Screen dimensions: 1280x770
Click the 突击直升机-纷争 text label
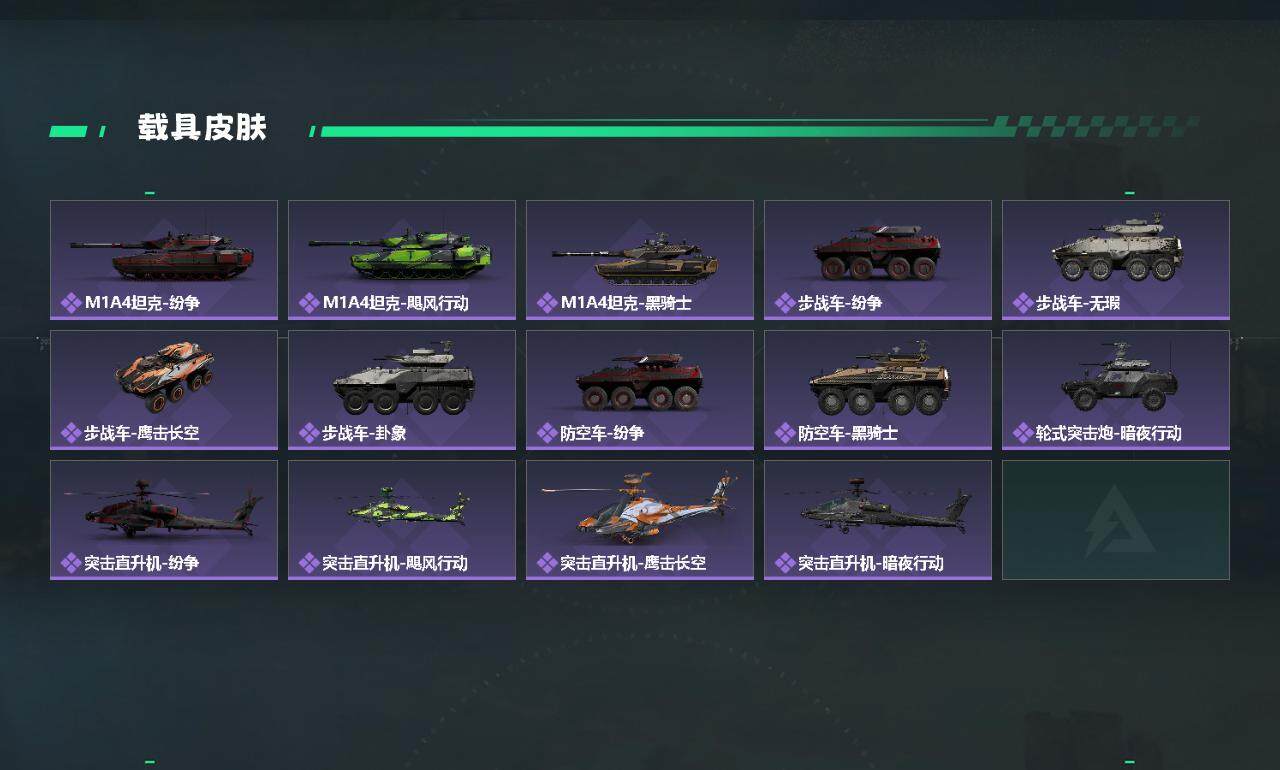tap(141, 563)
